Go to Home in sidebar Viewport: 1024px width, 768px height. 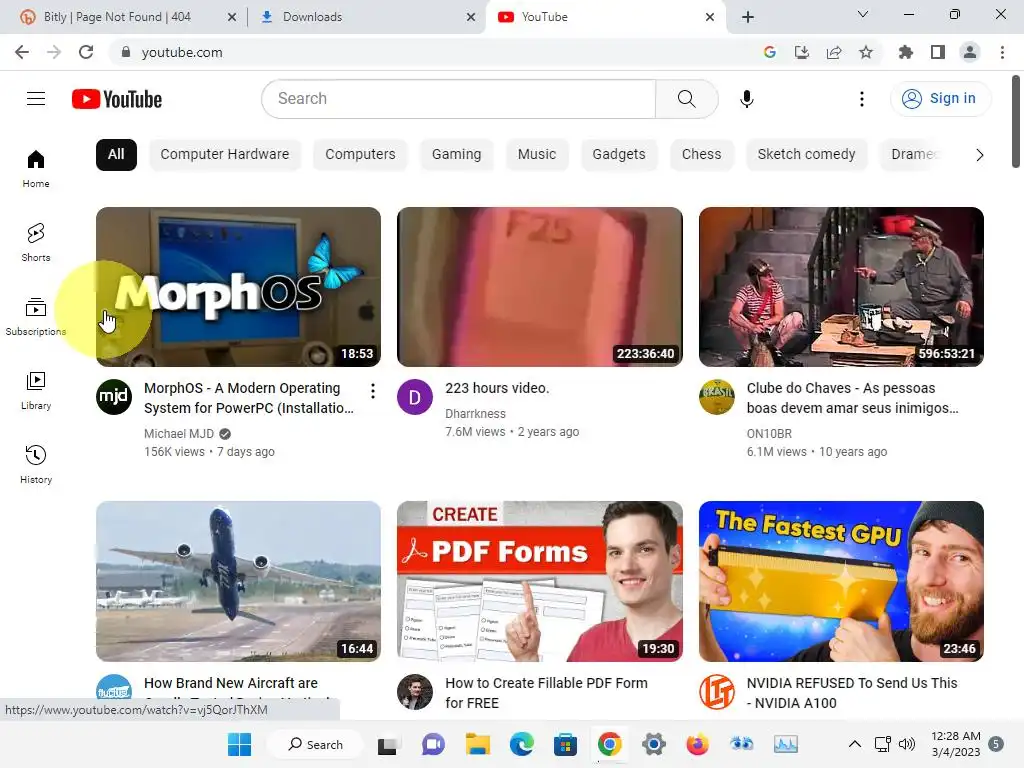pyautogui.click(x=36, y=168)
